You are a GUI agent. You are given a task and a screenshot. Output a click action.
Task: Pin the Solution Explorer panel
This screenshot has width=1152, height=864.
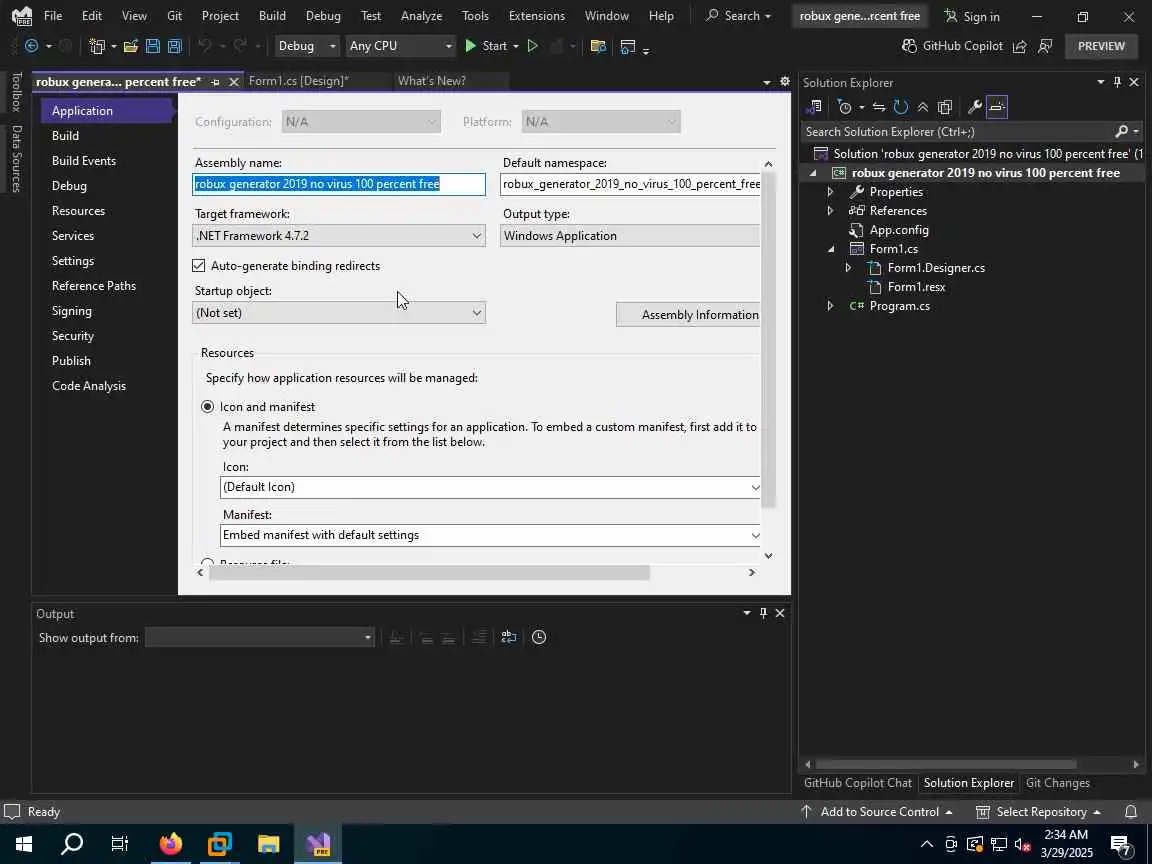[1117, 82]
